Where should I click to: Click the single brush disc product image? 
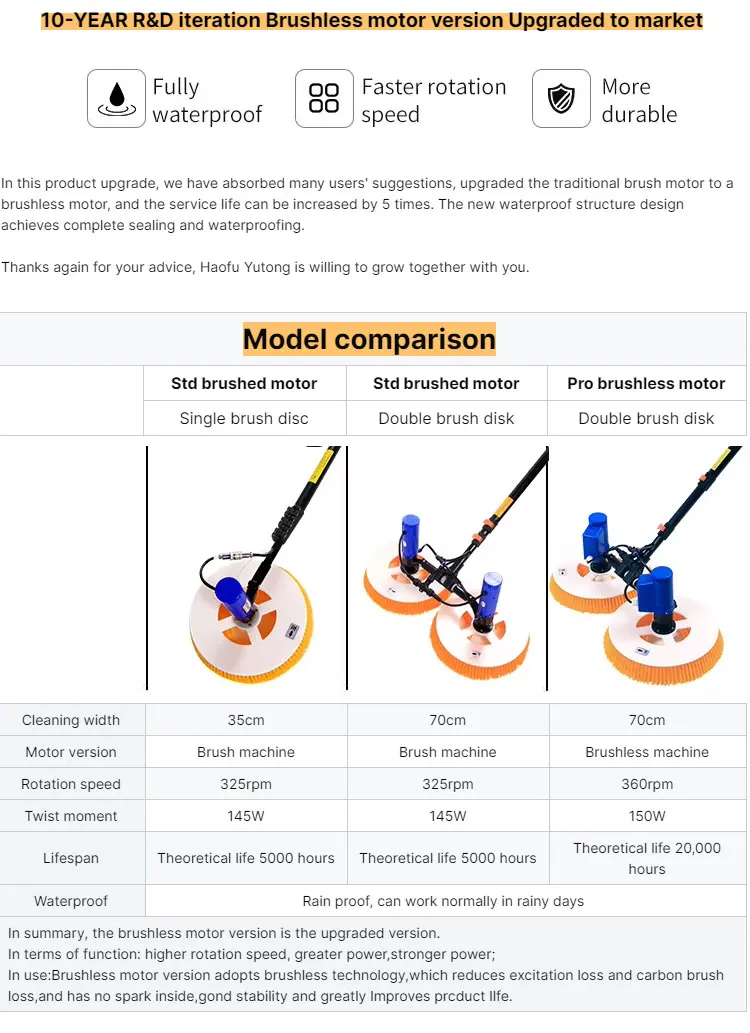coord(246,568)
